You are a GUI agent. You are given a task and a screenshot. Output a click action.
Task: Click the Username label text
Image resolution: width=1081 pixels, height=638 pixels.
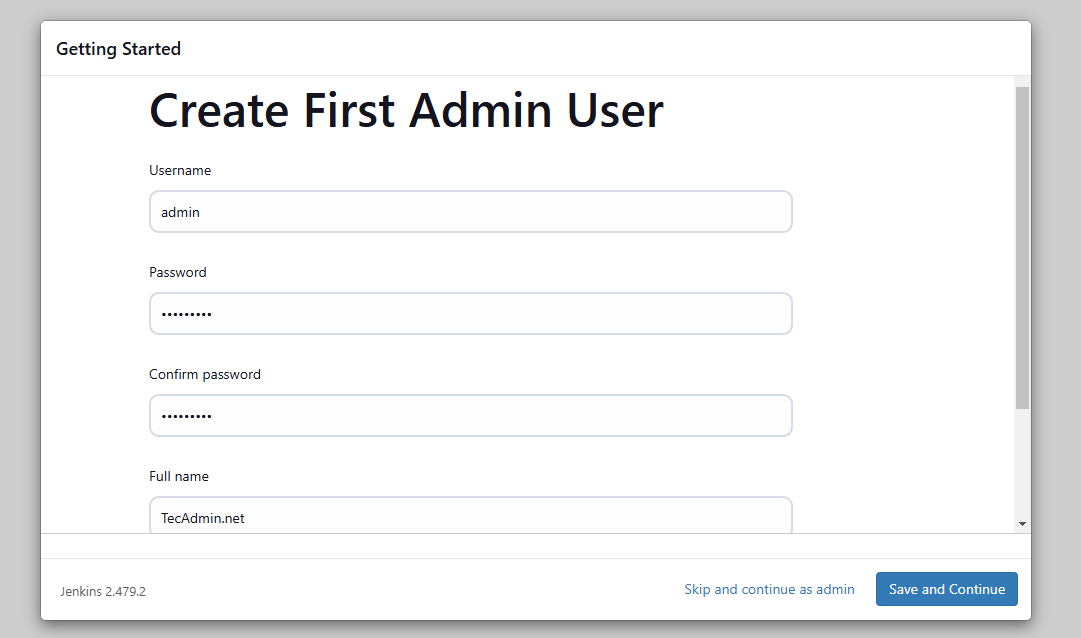click(x=180, y=171)
